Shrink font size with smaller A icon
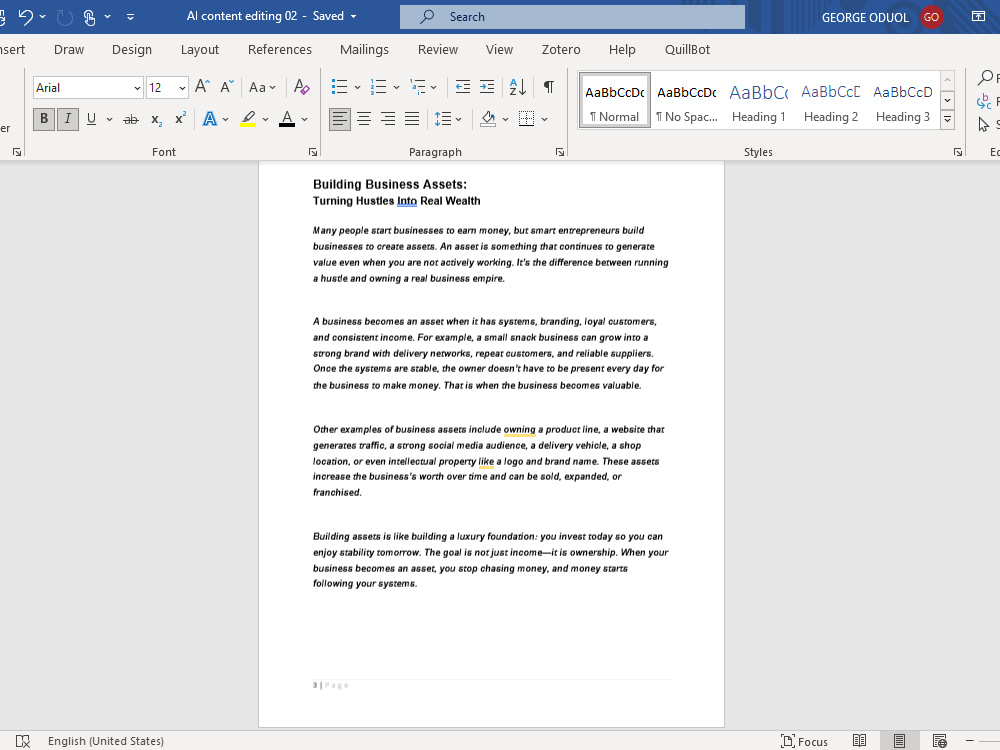The width and height of the screenshot is (1000, 750). (x=227, y=87)
